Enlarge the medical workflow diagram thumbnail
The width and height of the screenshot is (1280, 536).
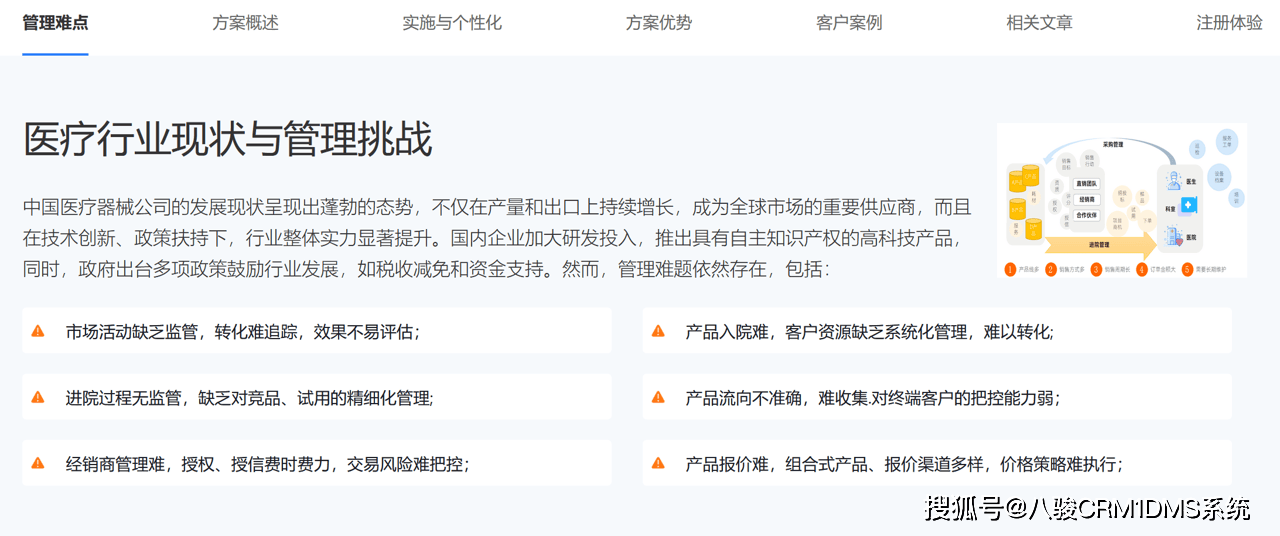pos(1121,200)
